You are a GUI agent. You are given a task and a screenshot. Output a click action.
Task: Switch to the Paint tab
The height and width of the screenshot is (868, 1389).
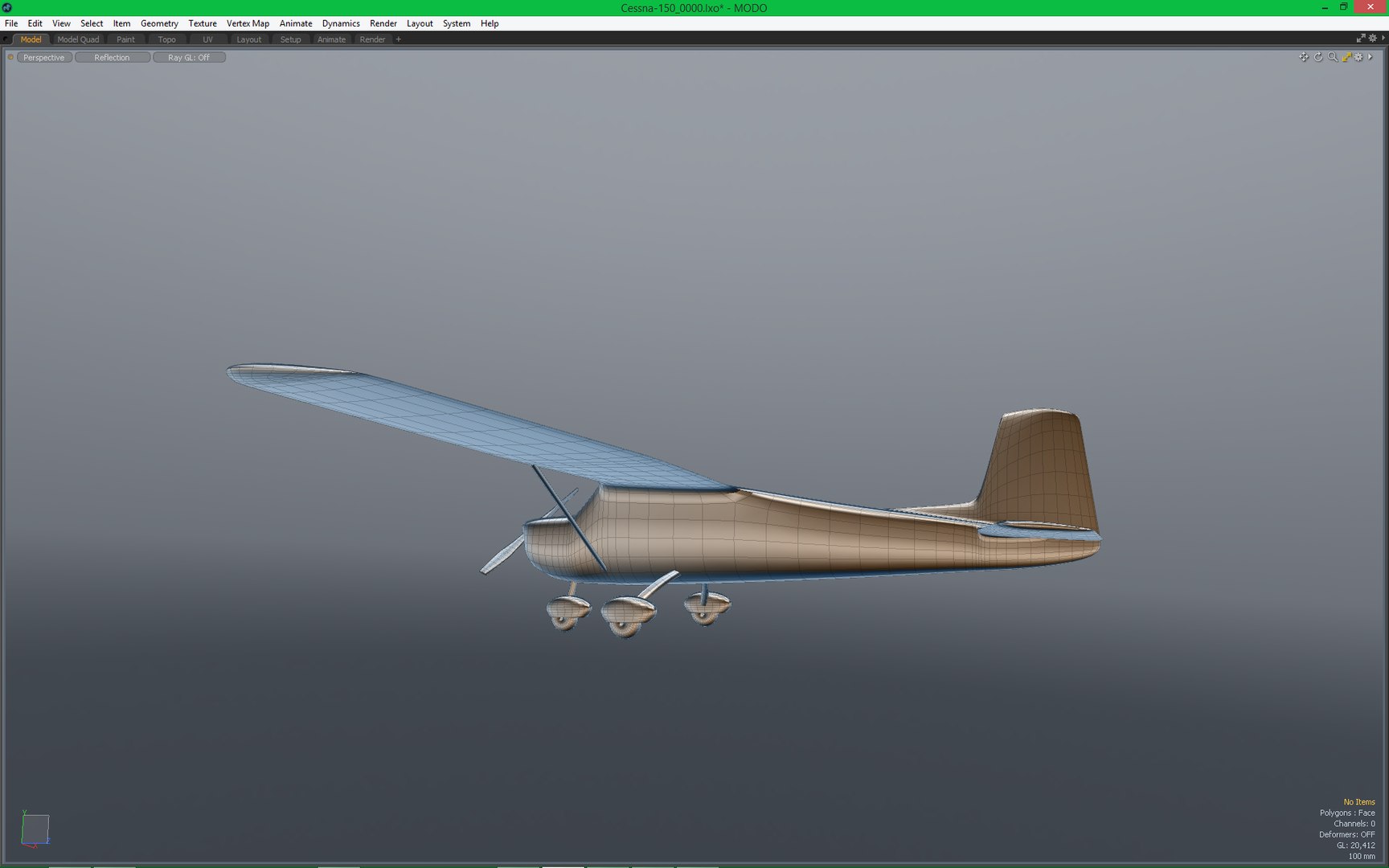click(125, 39)
